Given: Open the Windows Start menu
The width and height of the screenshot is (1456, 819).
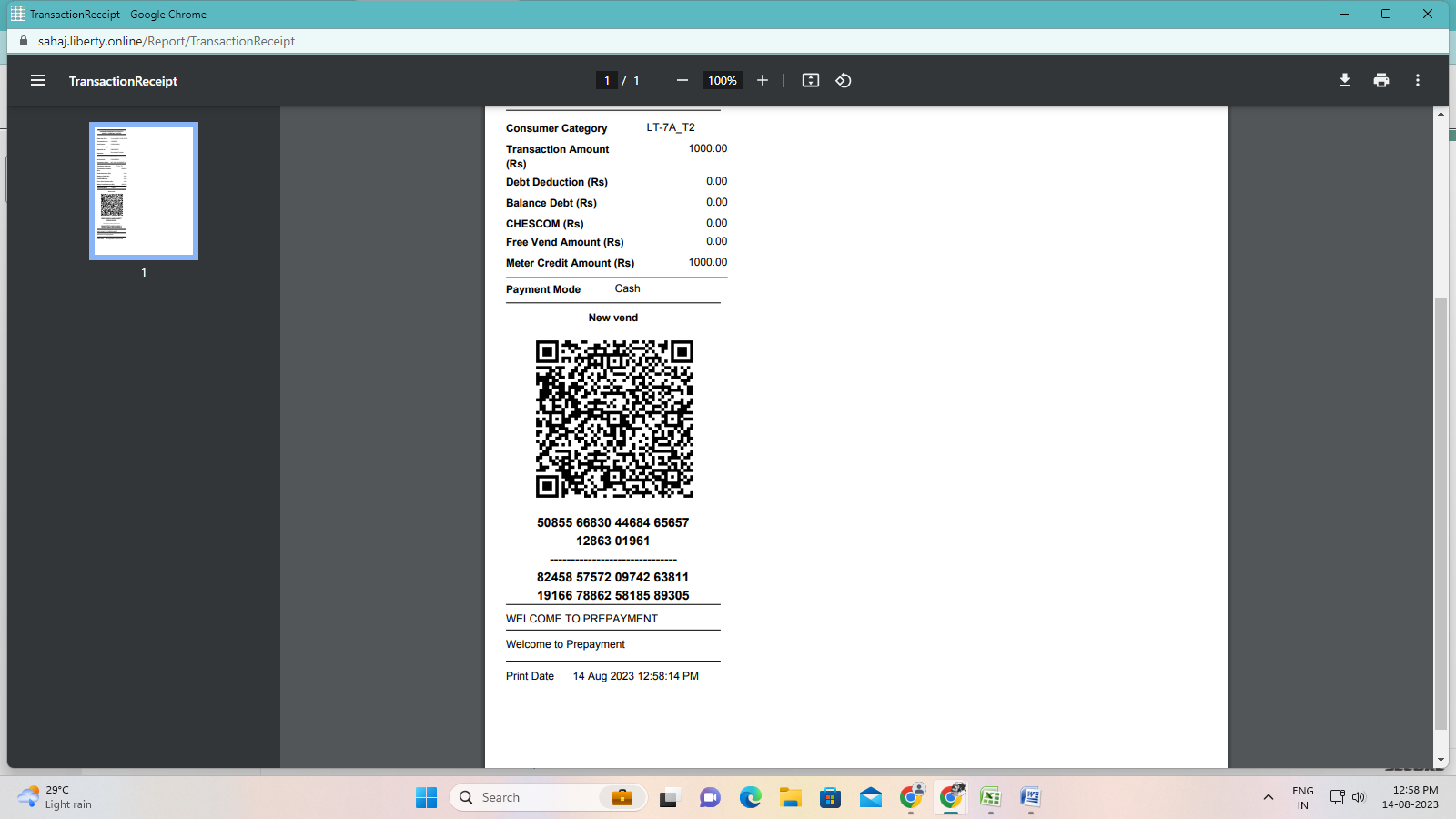Looking at the screenshot, I should click(x=426, y=797).
